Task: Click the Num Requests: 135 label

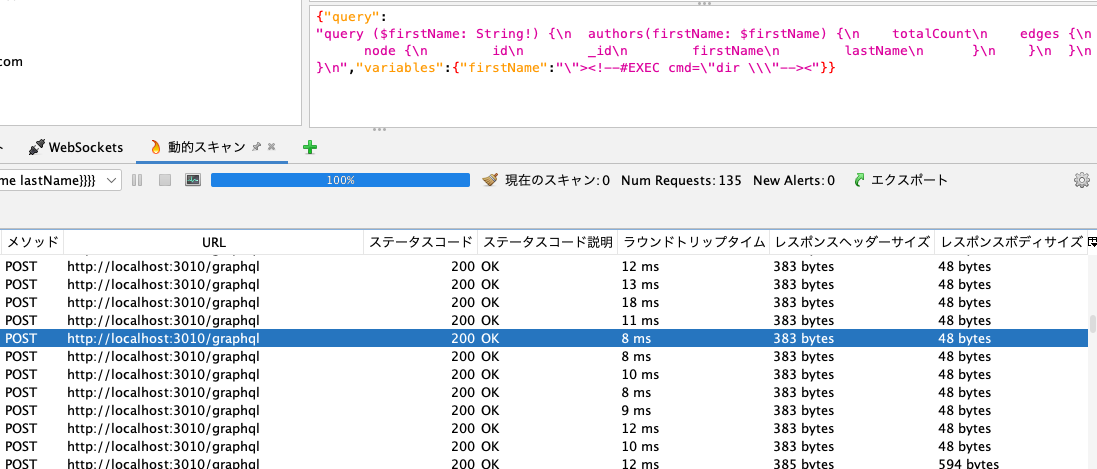Action: point(681,181)
